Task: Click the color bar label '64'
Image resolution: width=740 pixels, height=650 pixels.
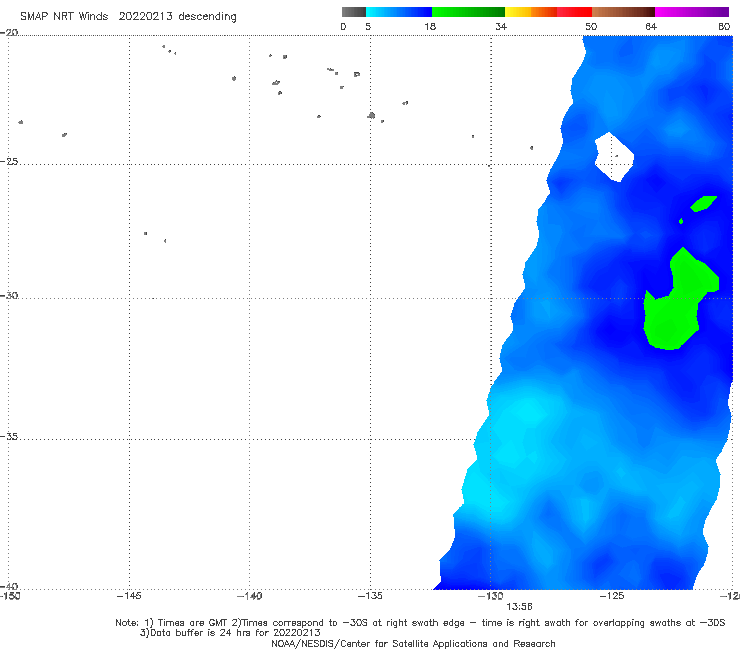Action: tap(651, 26)
